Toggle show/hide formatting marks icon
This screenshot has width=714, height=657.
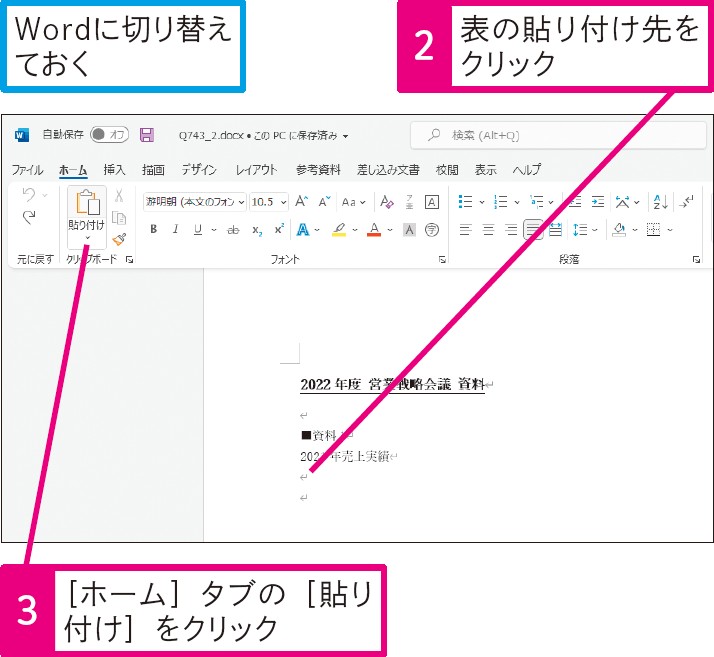(686, 201)
